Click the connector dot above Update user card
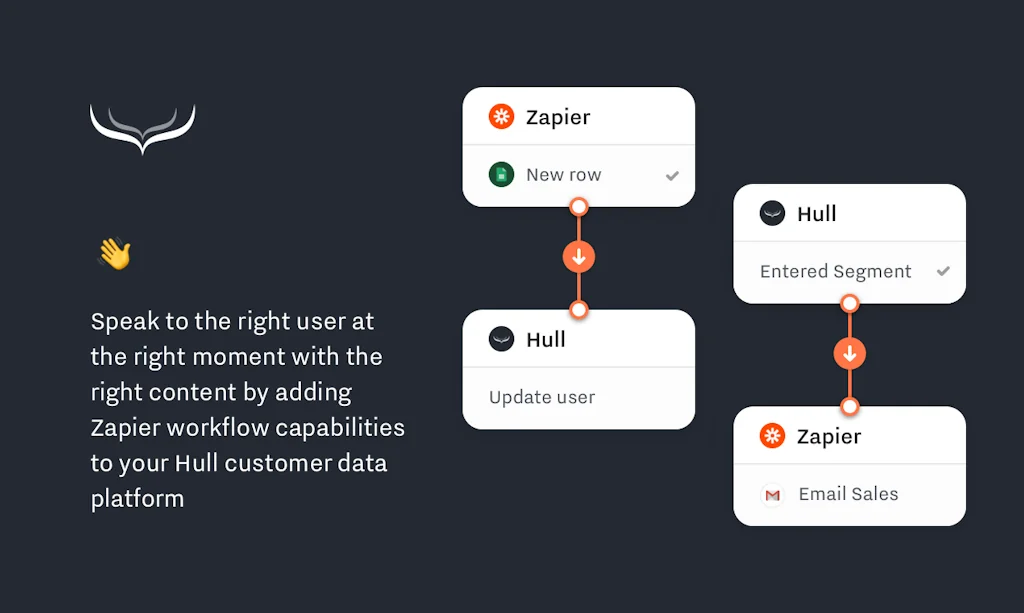The height and width of the screenshot is (613, 1024). (x=578, y=310)
